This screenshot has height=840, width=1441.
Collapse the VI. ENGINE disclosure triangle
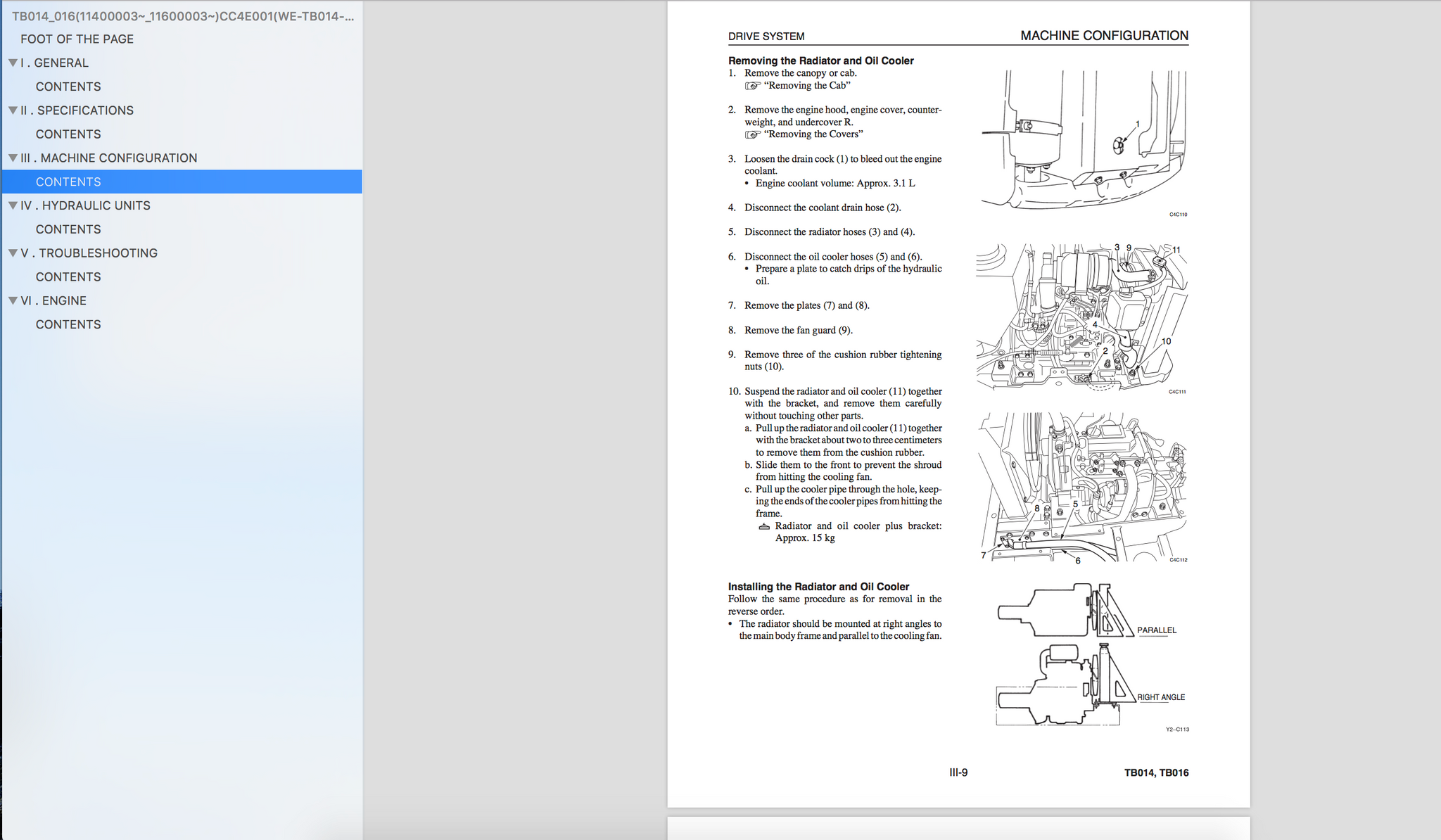tap(13, 300)
